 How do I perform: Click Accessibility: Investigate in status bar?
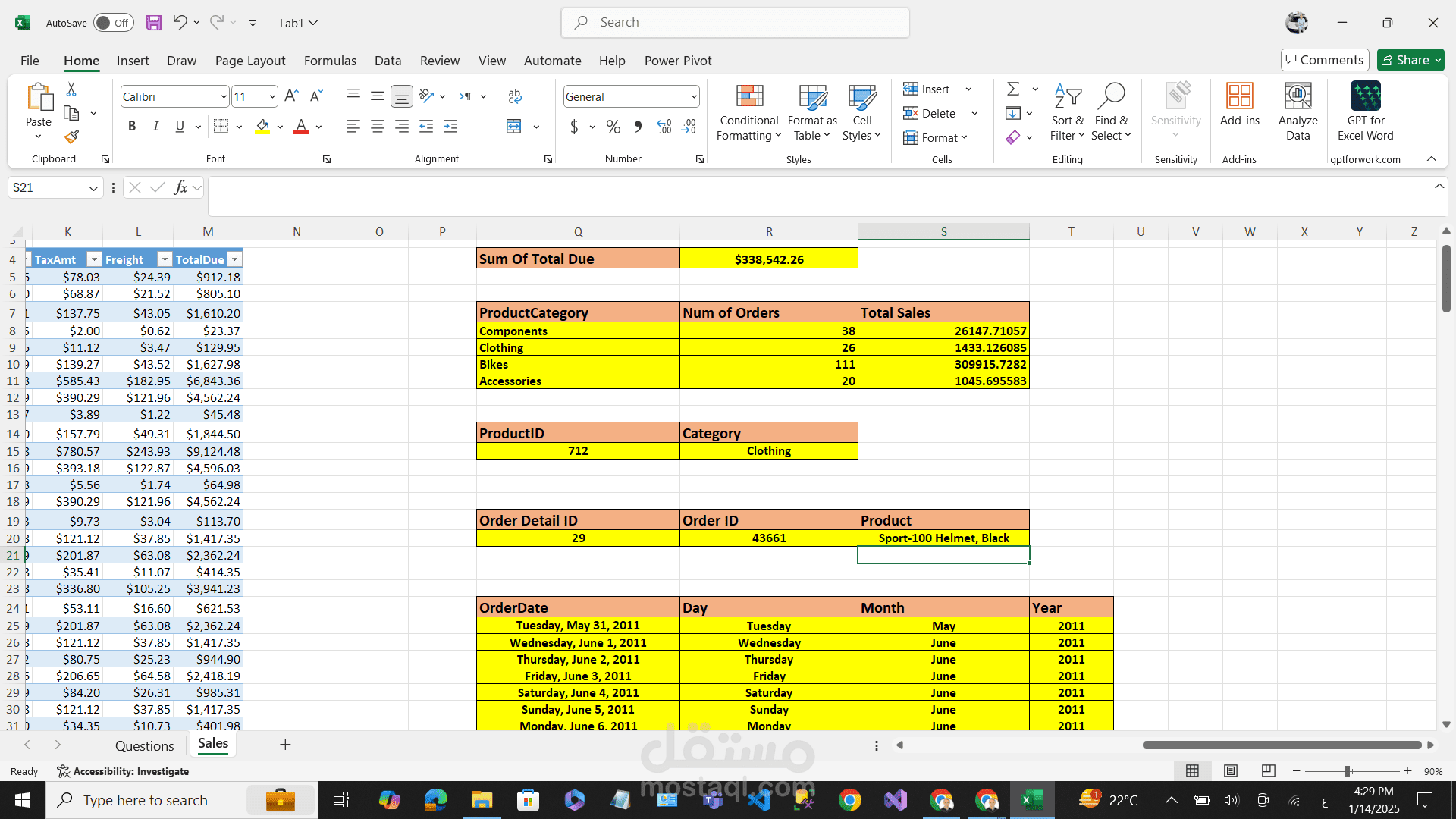coord(124,771)
